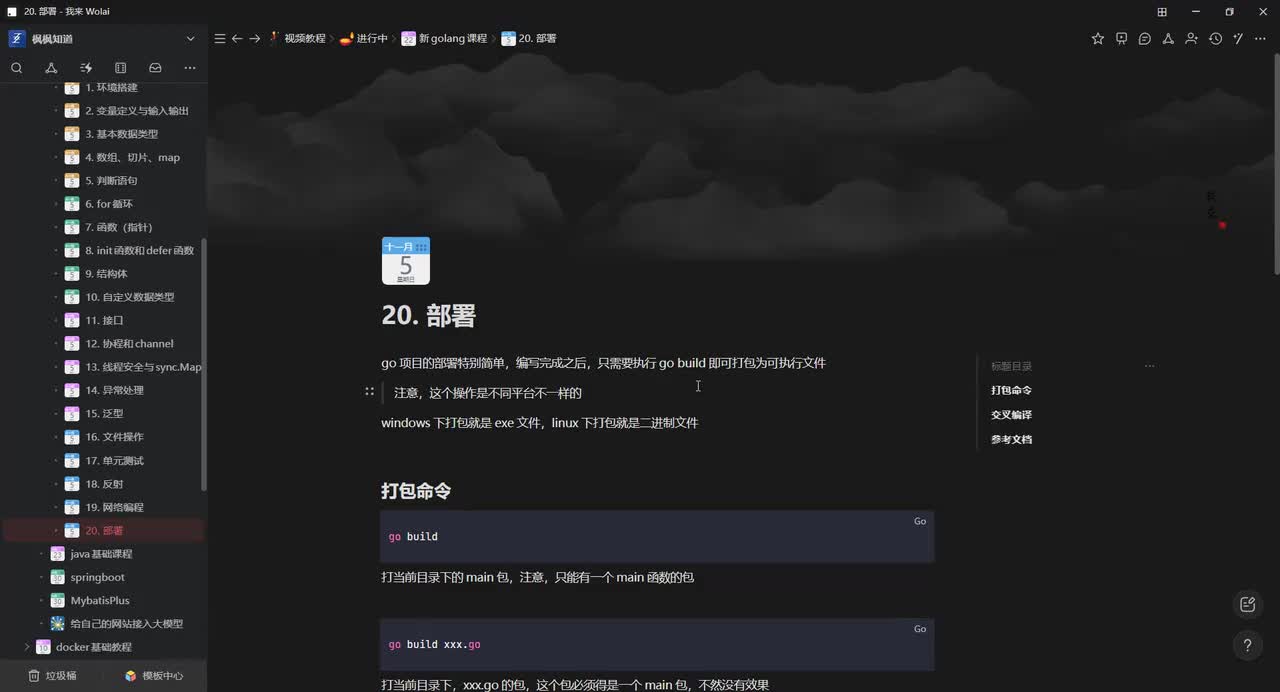The image size is (1280, 692).
Task: Expand the java基础课程 page bullet
Action: click(x=41, y=554)
